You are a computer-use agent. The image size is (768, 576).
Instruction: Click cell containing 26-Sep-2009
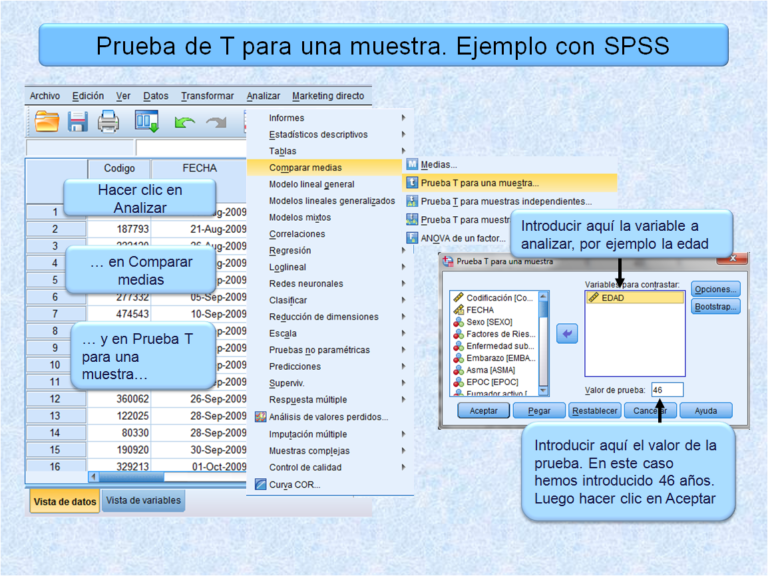(x=199, y=399)
